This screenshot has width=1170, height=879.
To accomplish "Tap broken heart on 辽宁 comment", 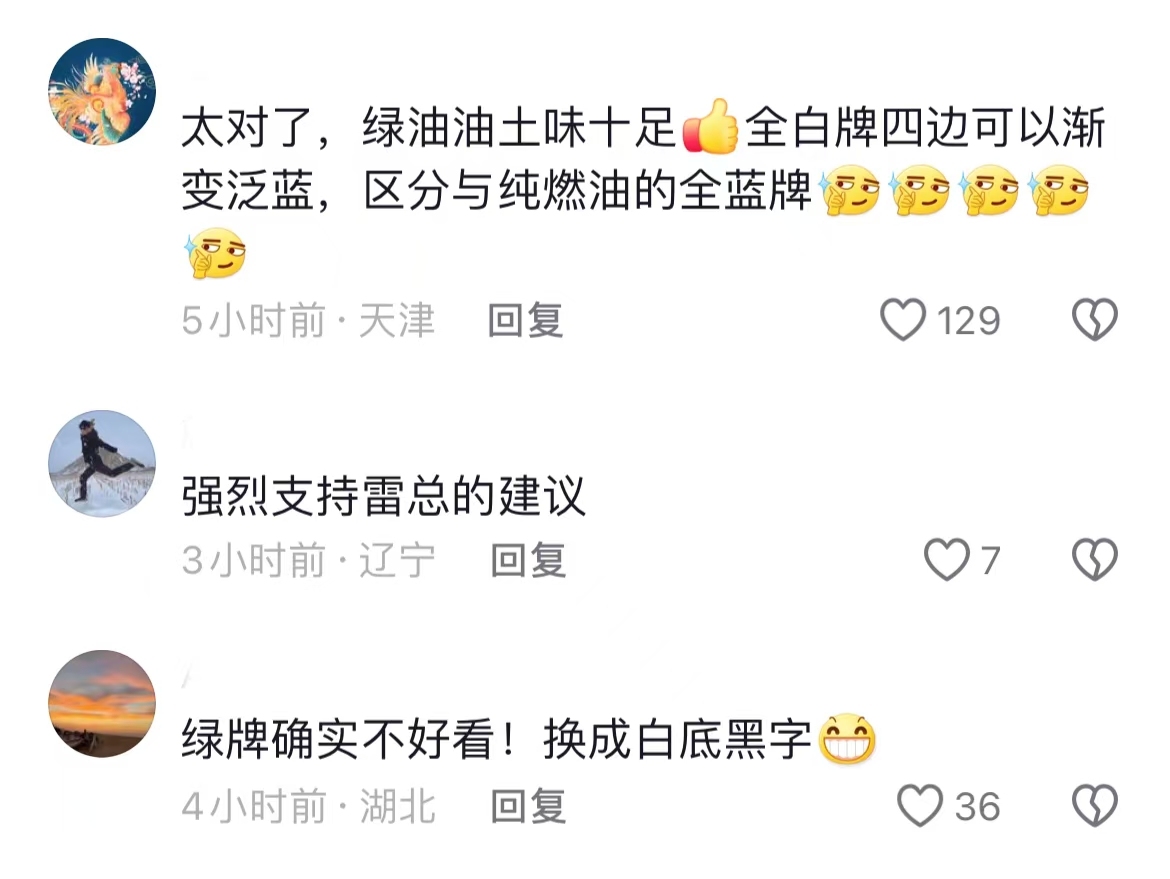I will 1095,560.
